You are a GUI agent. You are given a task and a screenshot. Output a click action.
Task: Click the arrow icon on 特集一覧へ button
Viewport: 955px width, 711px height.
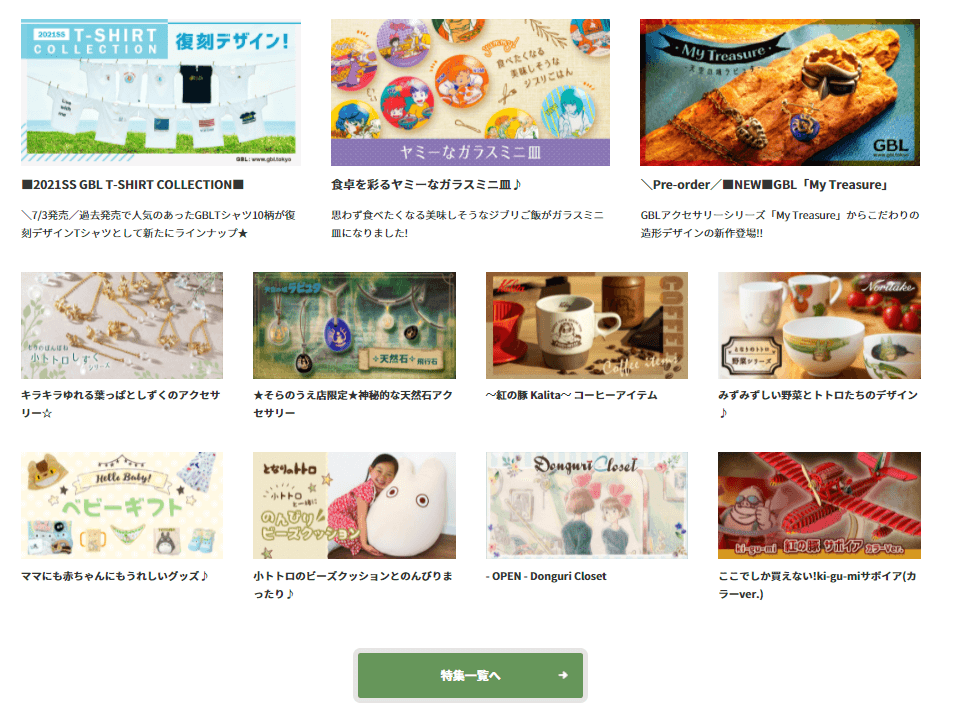point(563,675)
